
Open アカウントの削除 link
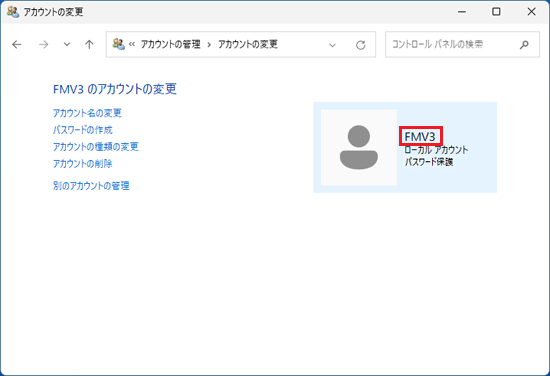83,163
